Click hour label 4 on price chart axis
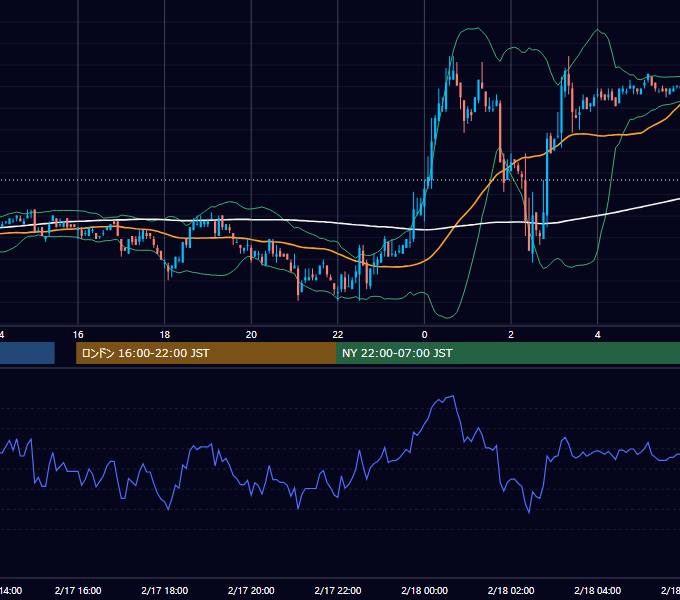This screenshot has width=680, height=600. click(x=598, y=335)
